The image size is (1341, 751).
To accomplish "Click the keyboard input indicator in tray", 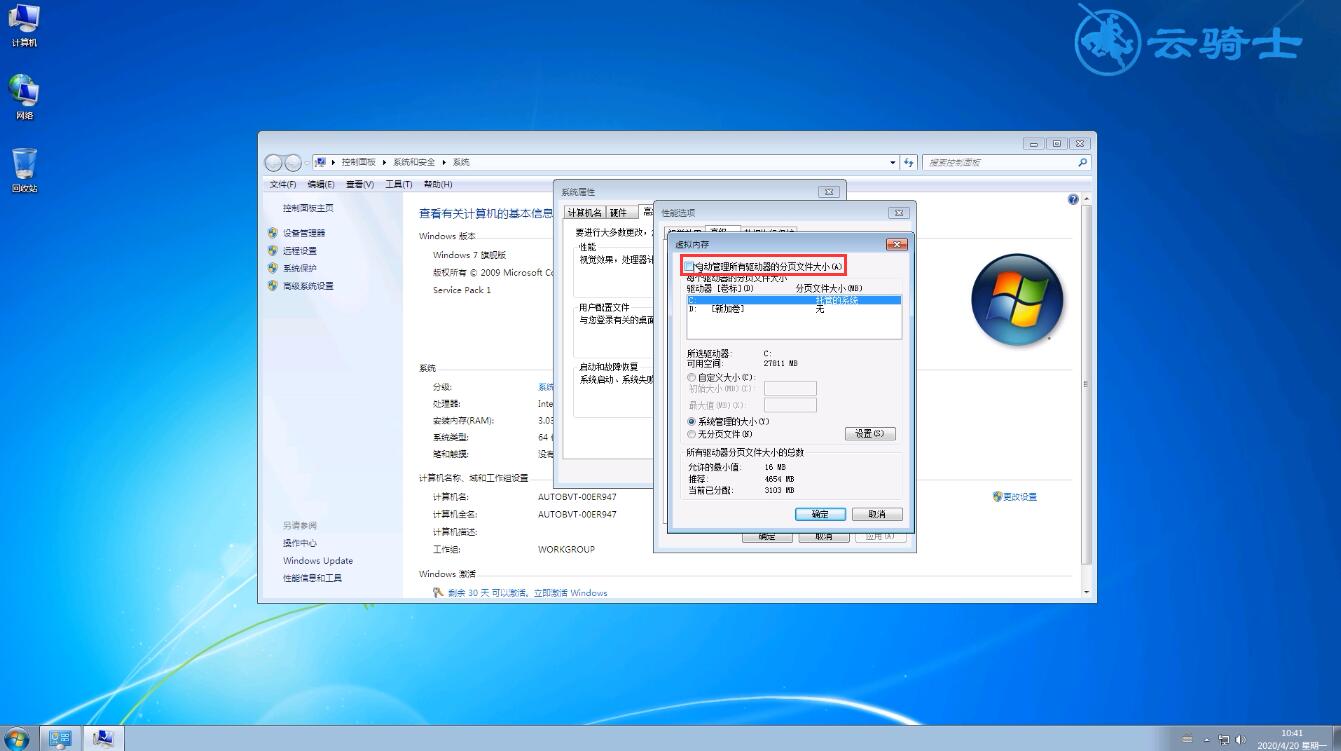I will (1187, 739).
